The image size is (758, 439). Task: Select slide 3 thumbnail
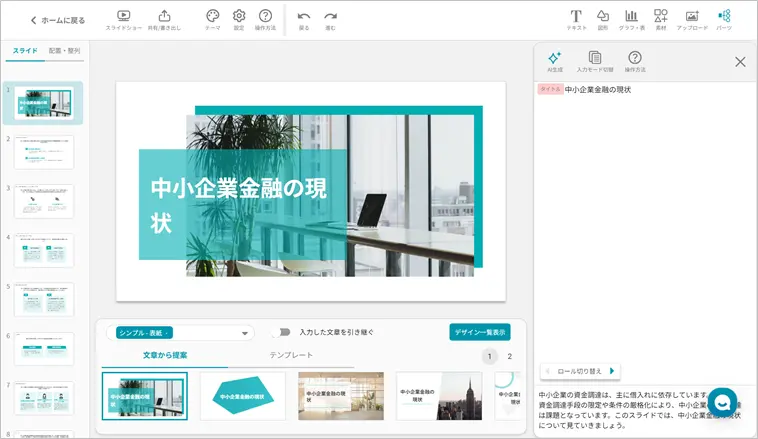pos(44,201)
